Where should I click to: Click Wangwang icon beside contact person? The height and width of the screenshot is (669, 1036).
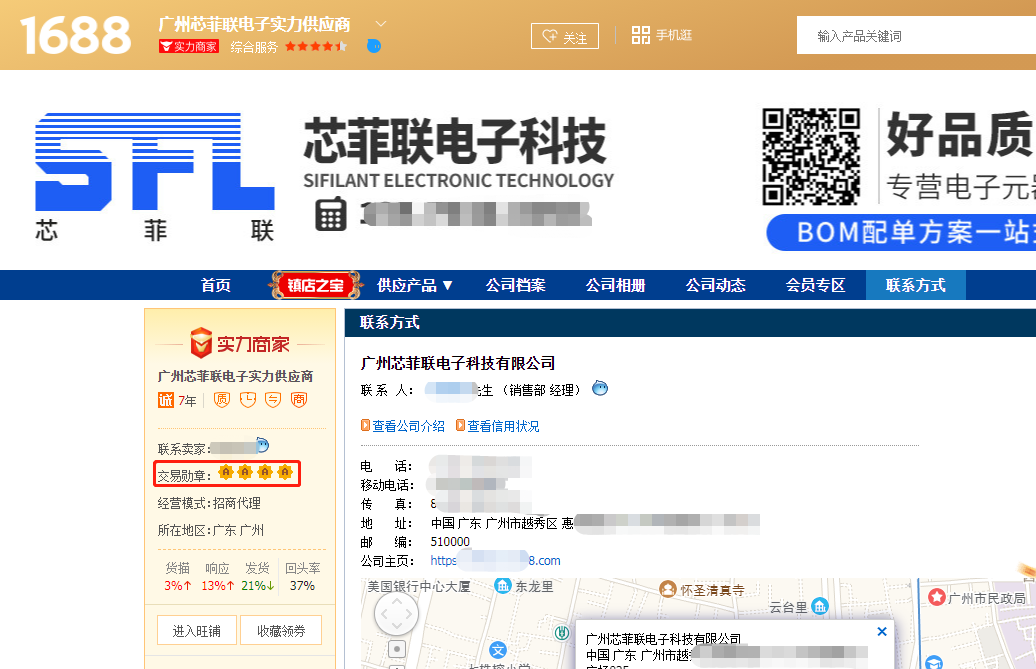pyautogui.click(x=600, y=388)
